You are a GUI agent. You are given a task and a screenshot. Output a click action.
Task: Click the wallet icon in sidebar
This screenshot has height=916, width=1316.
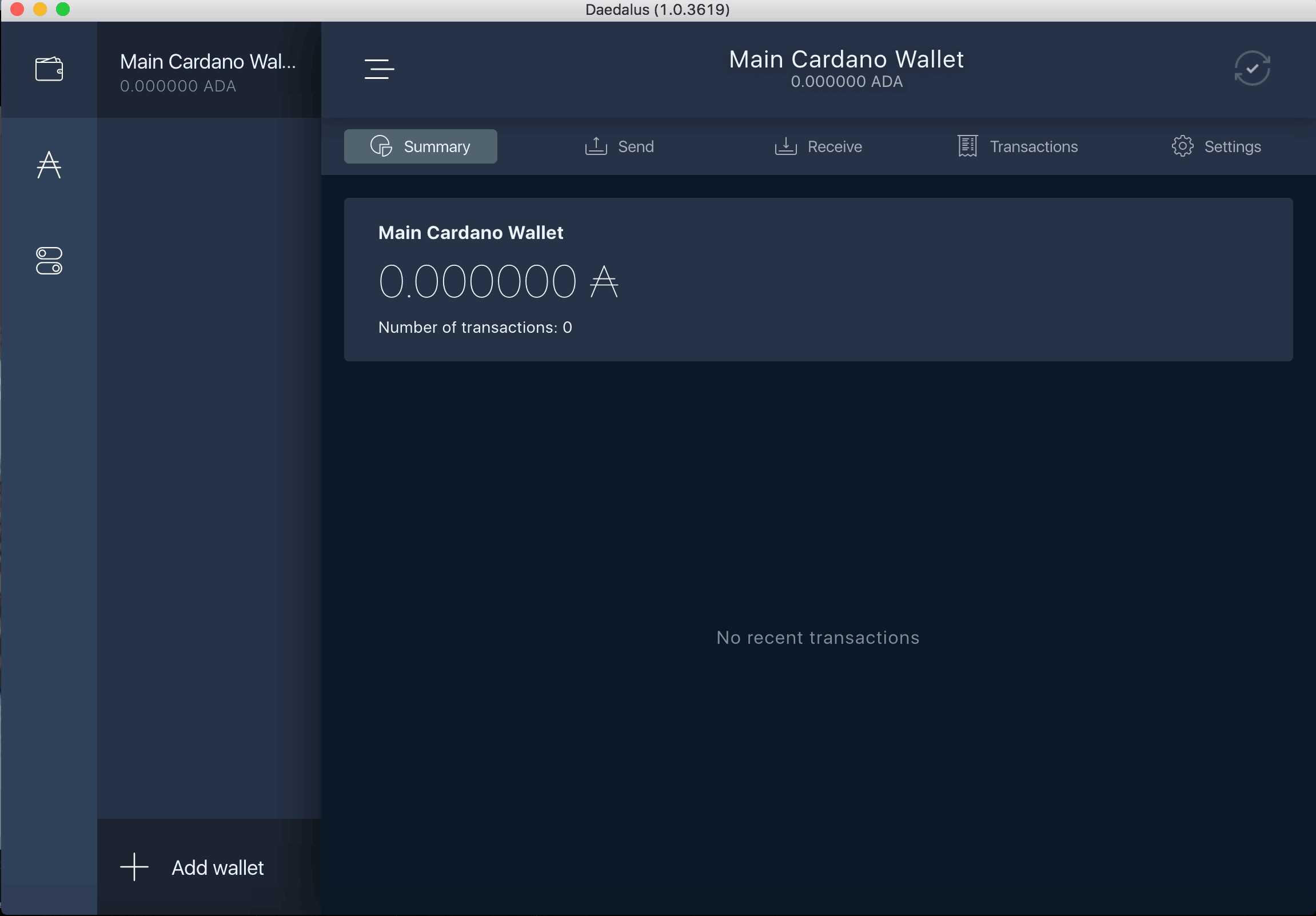coord(50,68)
